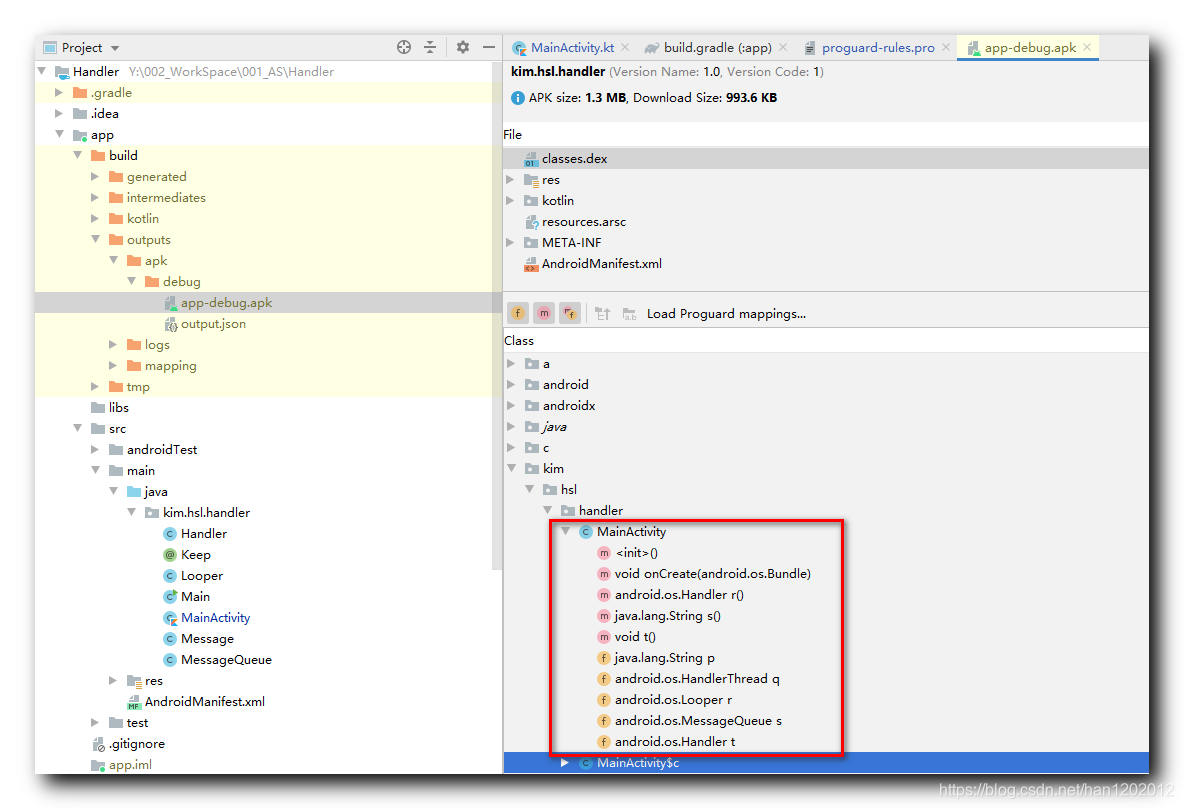Select the classes.dex file icon

click(530, 158)
